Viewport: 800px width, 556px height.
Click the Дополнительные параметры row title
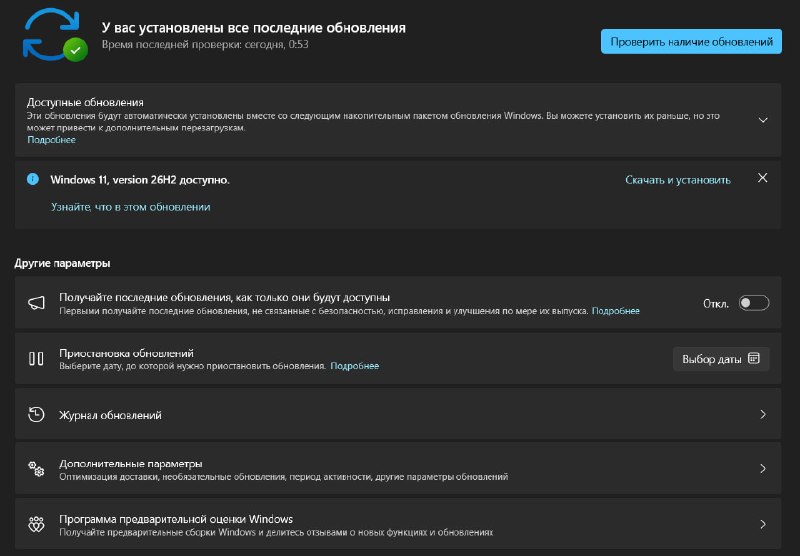click(131, 463)
